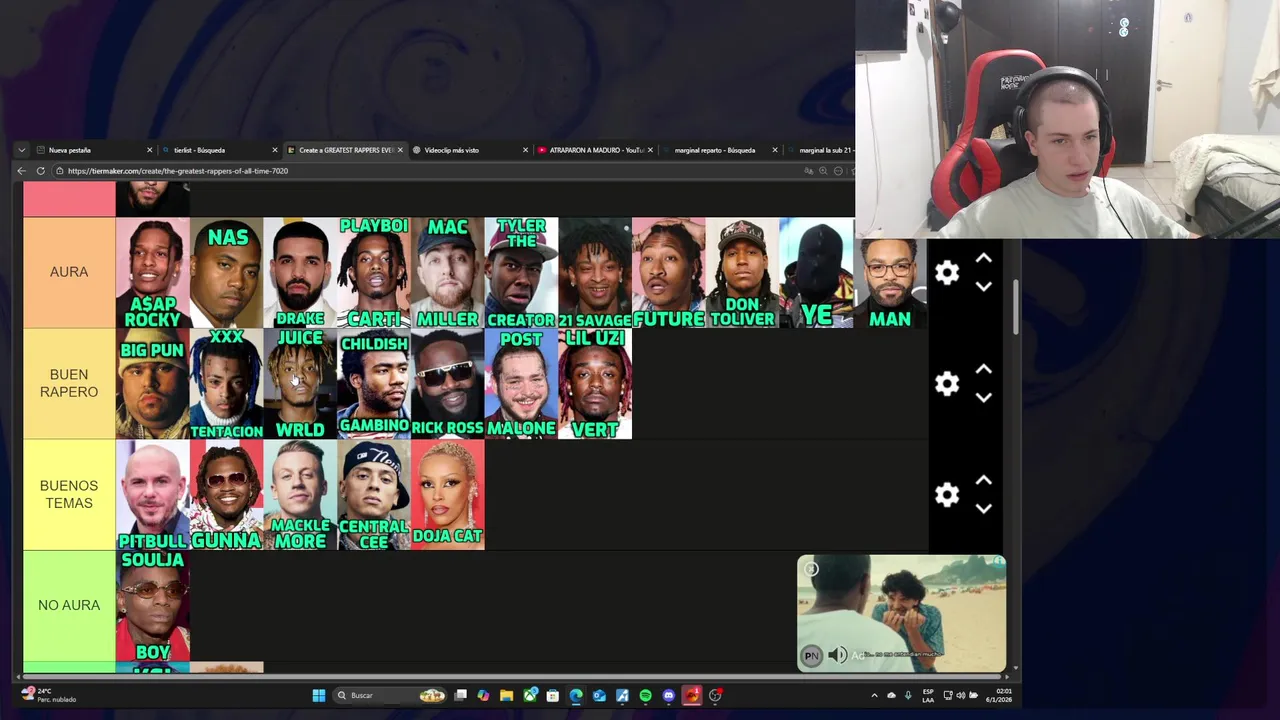Select the Soulja Boy tile

[x=152, y=606]
